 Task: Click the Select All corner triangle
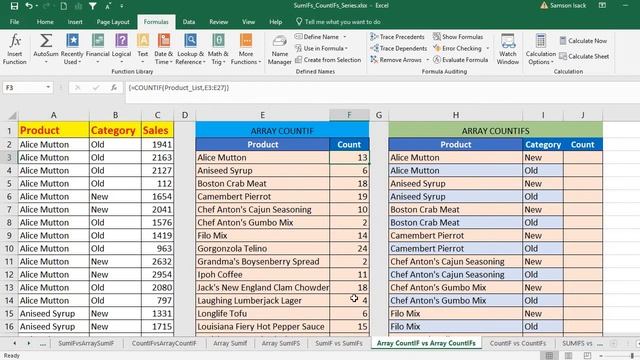(12, 116)
